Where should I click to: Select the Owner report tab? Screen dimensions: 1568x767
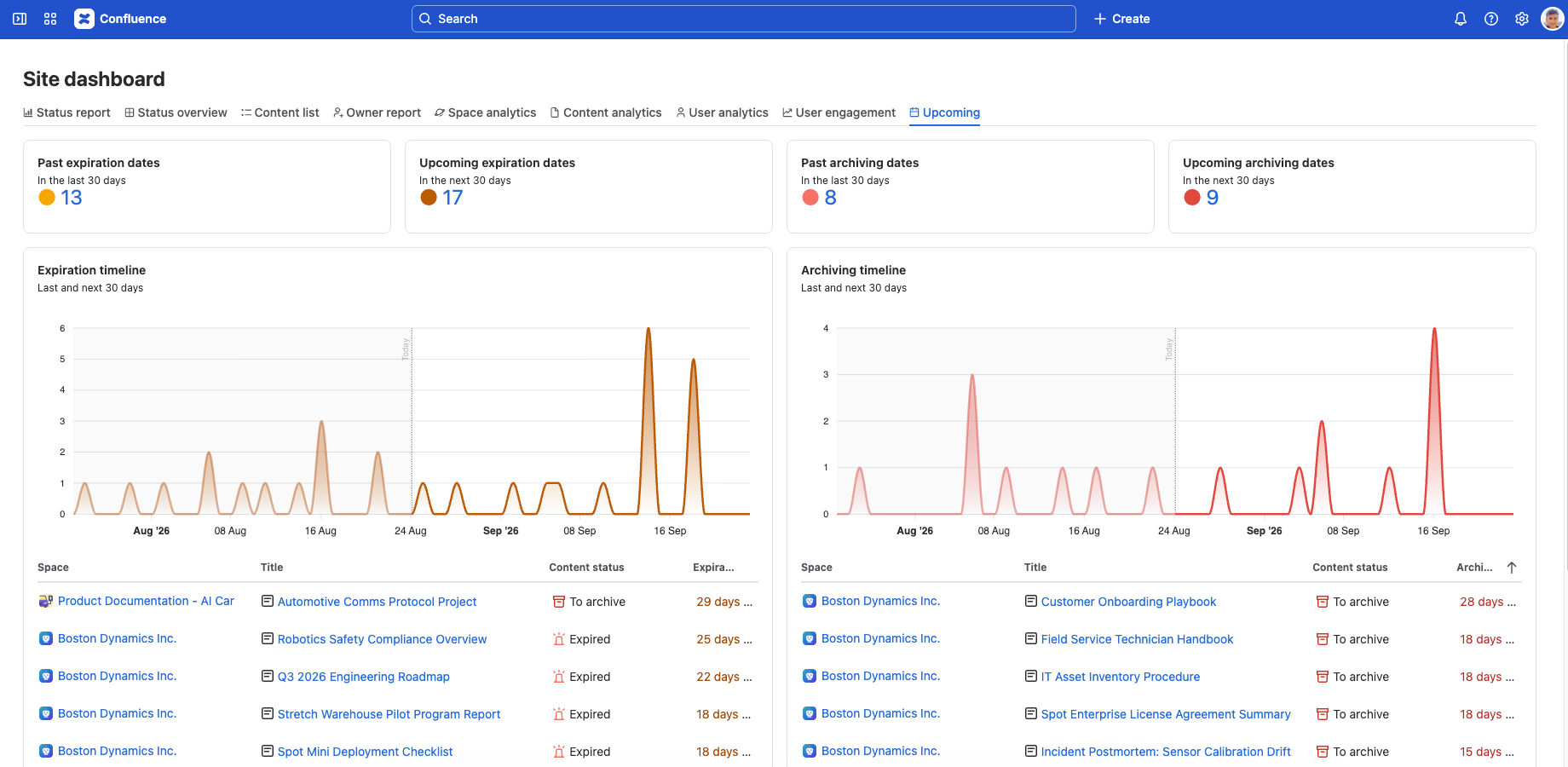(x=377, y=112)
